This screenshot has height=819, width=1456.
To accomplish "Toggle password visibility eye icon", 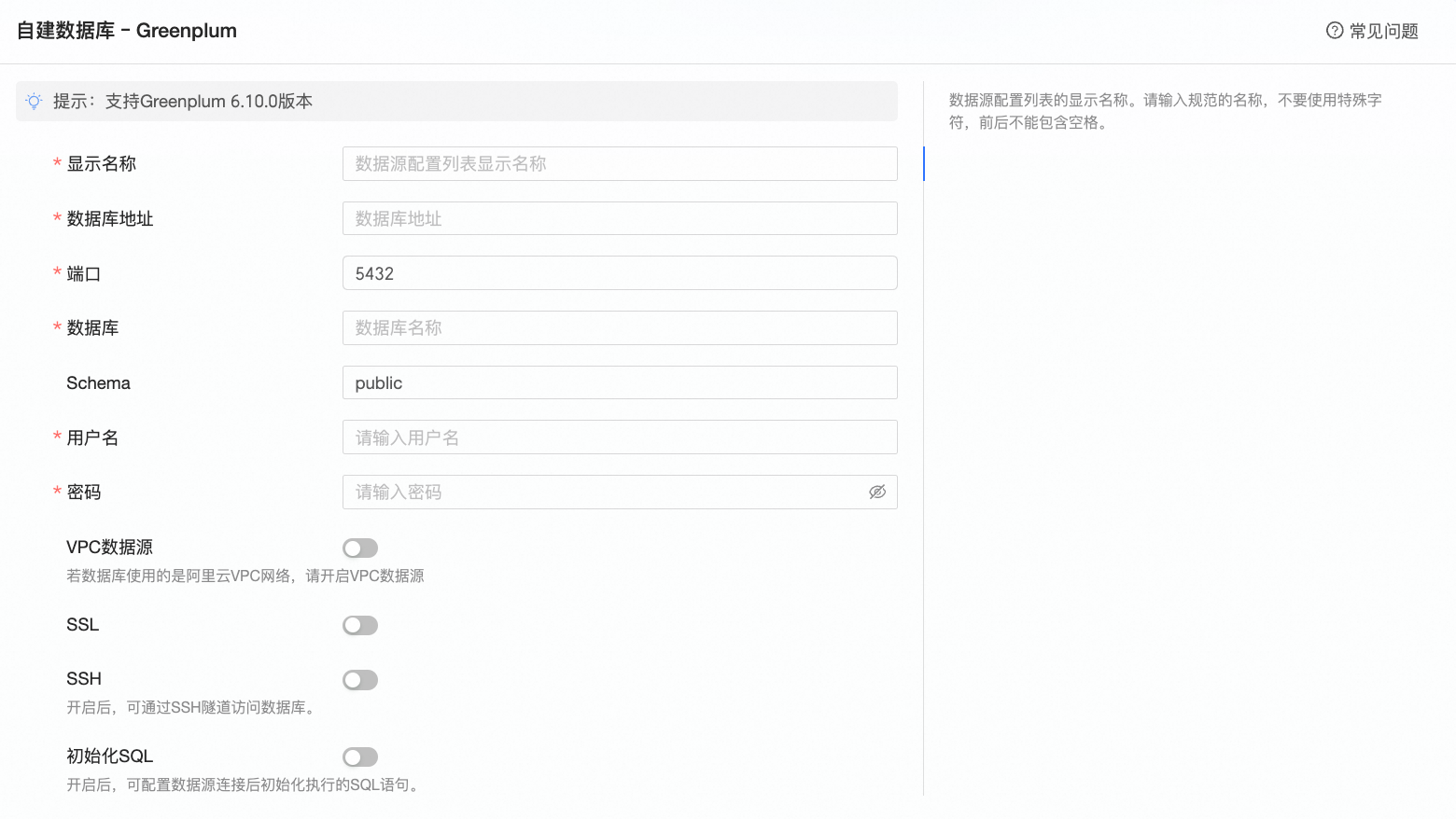I will coord(877,492).
